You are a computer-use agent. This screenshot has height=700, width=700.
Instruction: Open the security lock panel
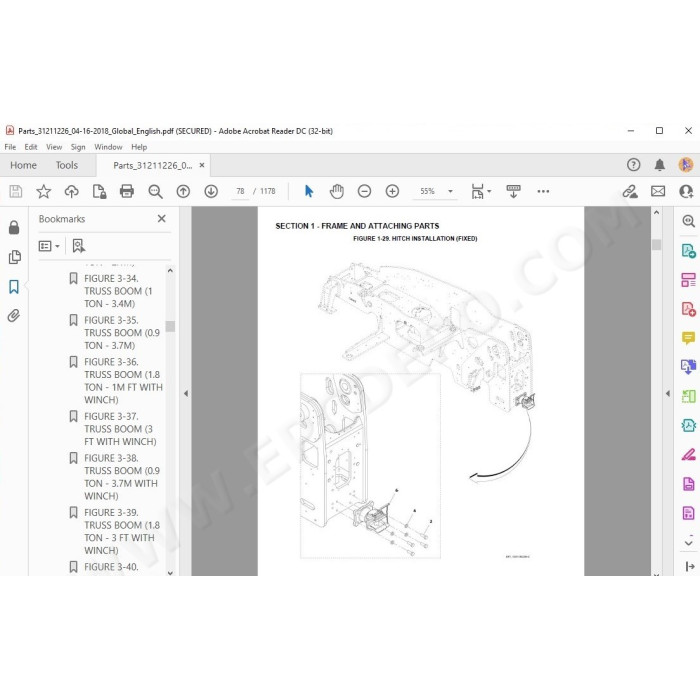click(14, 227)
